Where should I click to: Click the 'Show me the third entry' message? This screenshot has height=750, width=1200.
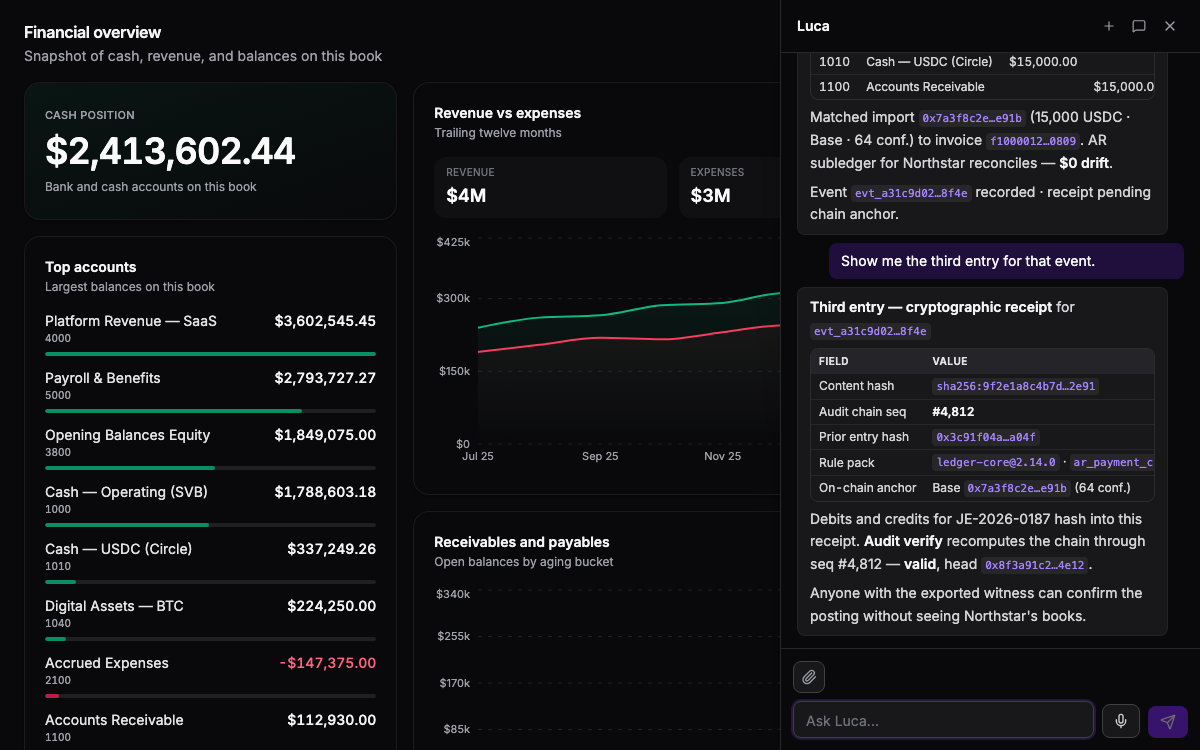click(1006, 261)
